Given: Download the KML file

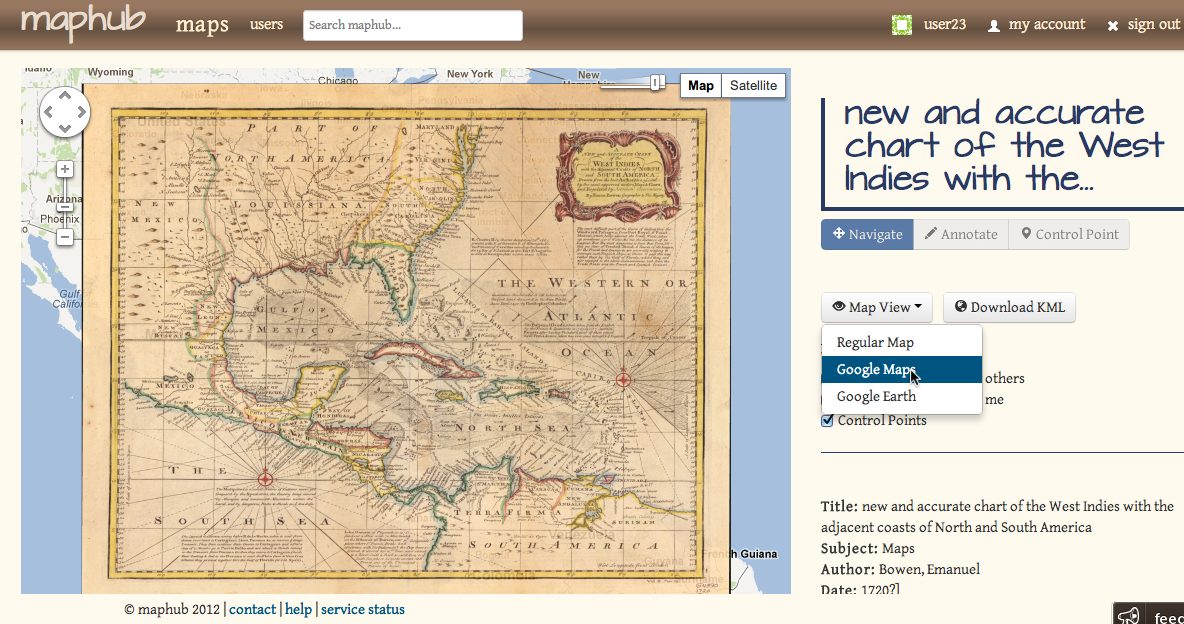Looking at the screenshot, I should tap(1010, 307).
